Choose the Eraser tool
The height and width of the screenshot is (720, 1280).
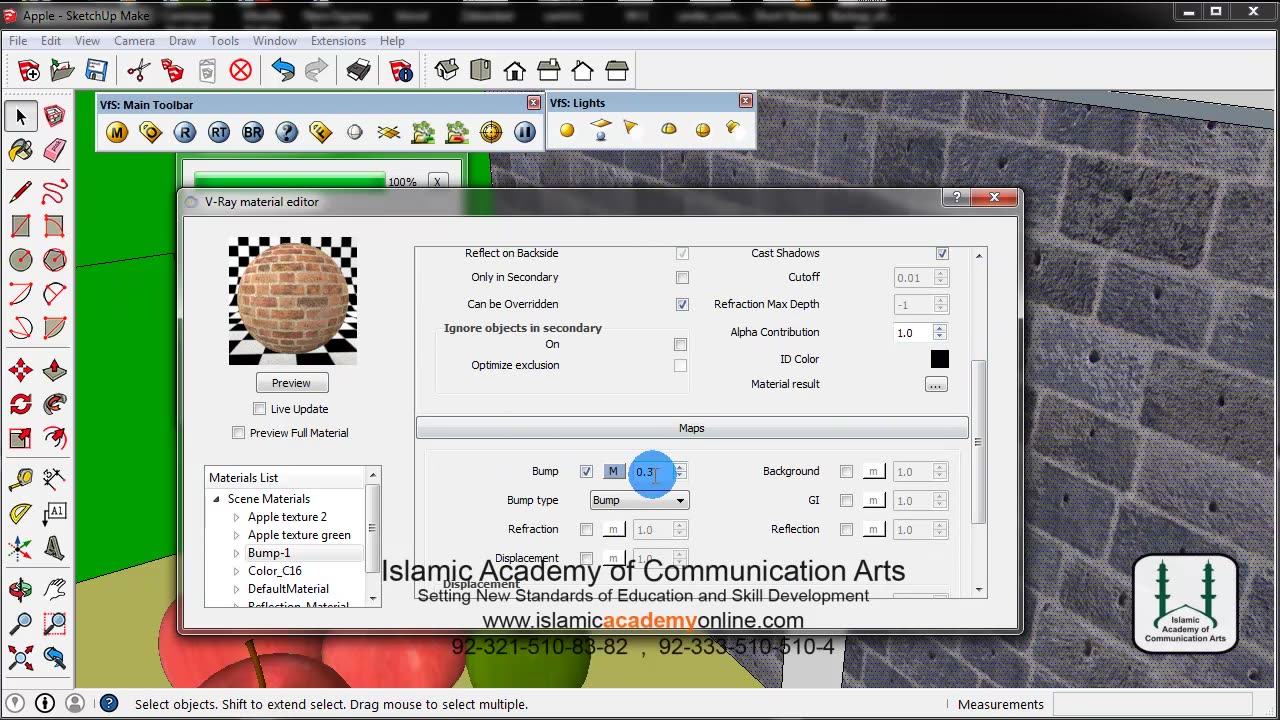[x=55, y=151]
